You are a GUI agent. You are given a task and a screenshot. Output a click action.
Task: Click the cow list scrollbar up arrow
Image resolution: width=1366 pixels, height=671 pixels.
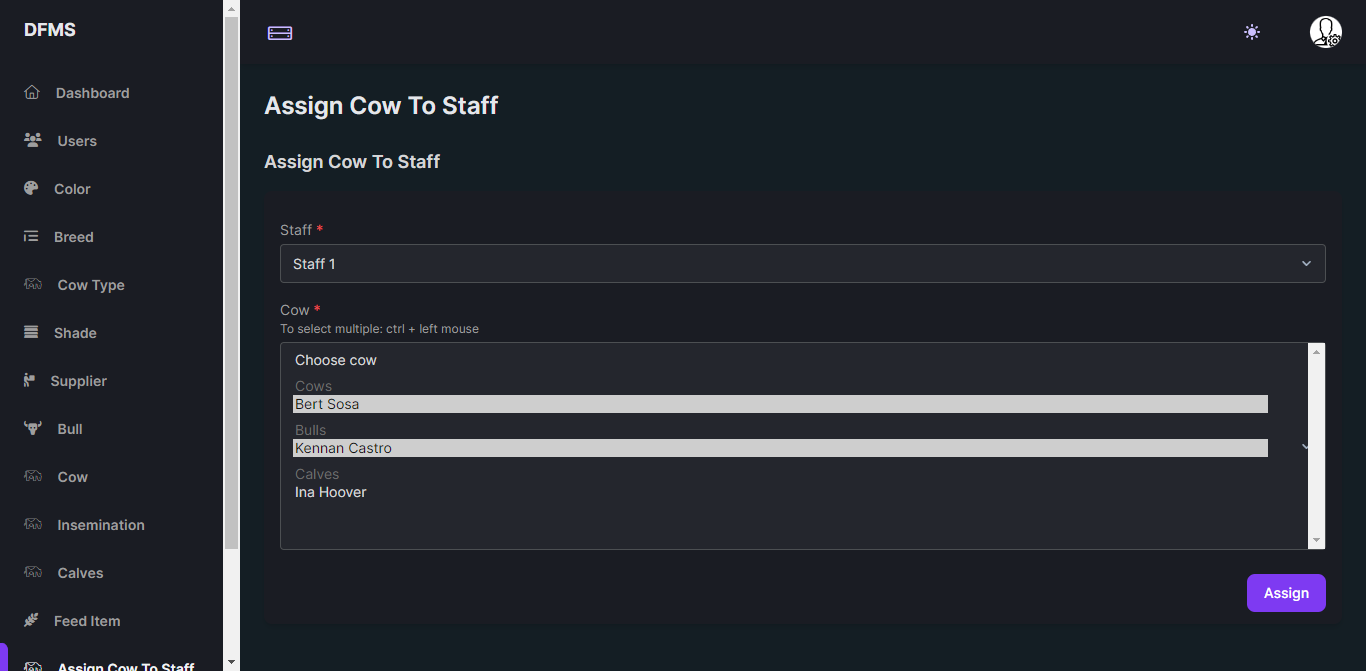(x=1316, y=351)
